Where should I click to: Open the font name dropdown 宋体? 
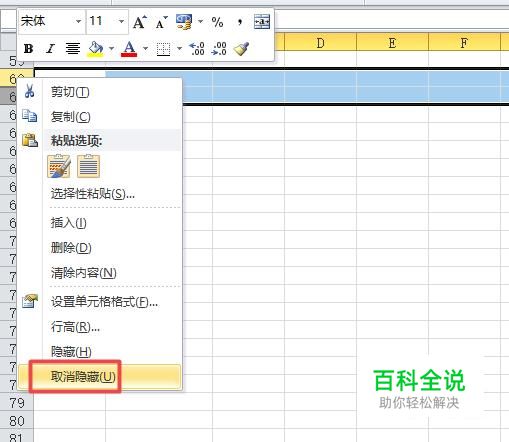click(x=79, y=22)
